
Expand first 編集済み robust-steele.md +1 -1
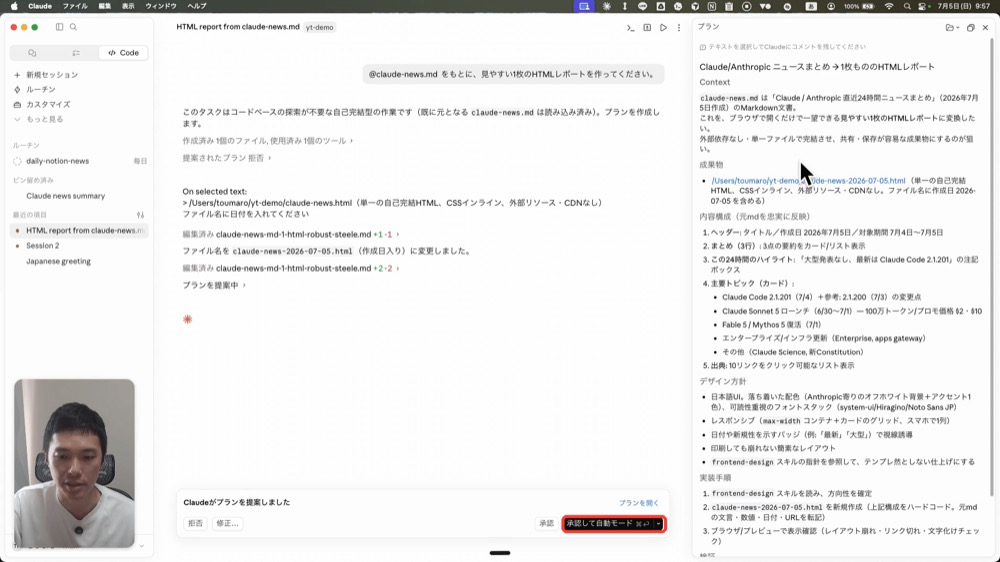point(291,234)
